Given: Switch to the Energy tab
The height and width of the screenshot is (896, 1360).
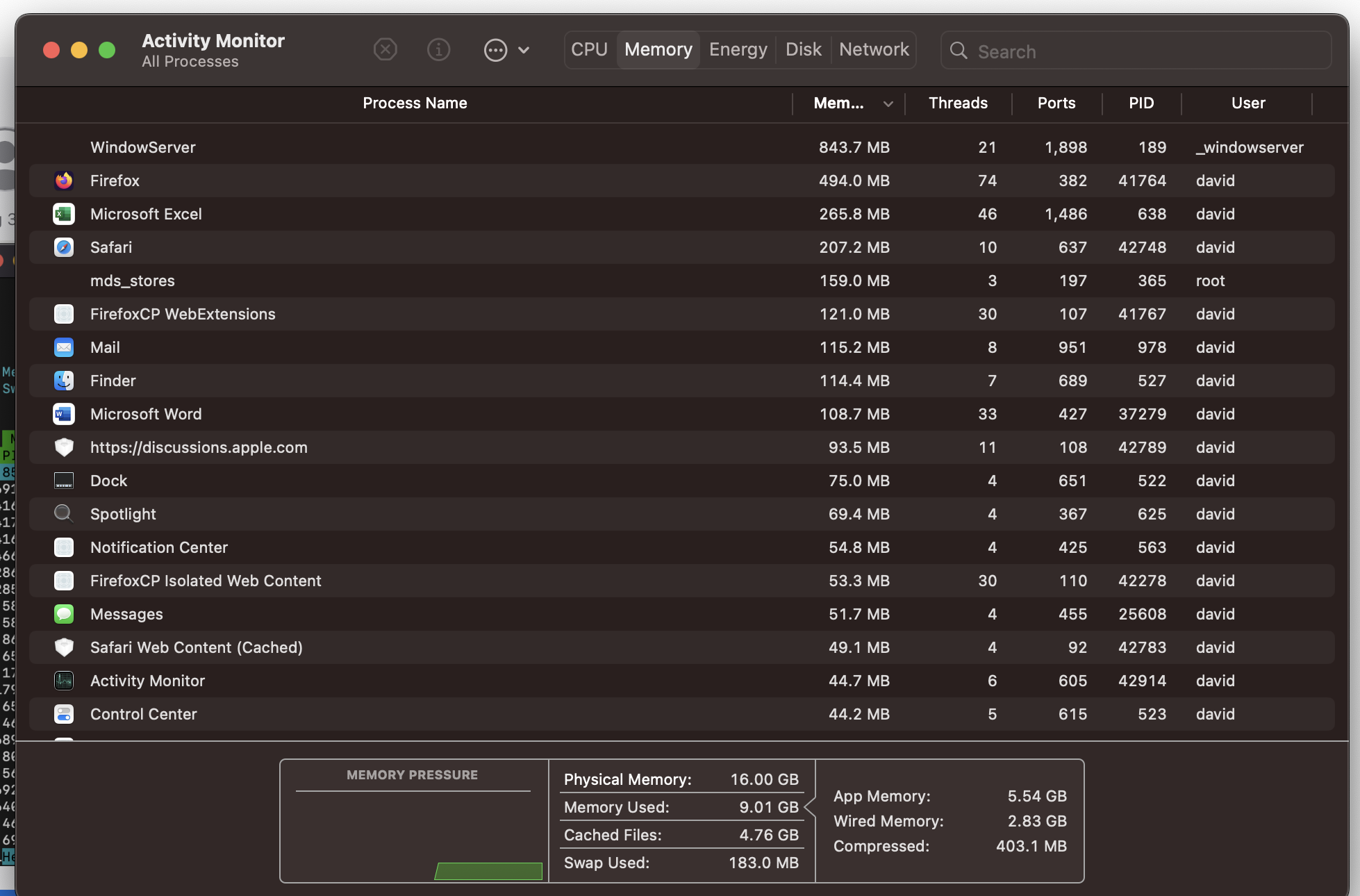Looking at the screenshot, I should pos(738,50).
